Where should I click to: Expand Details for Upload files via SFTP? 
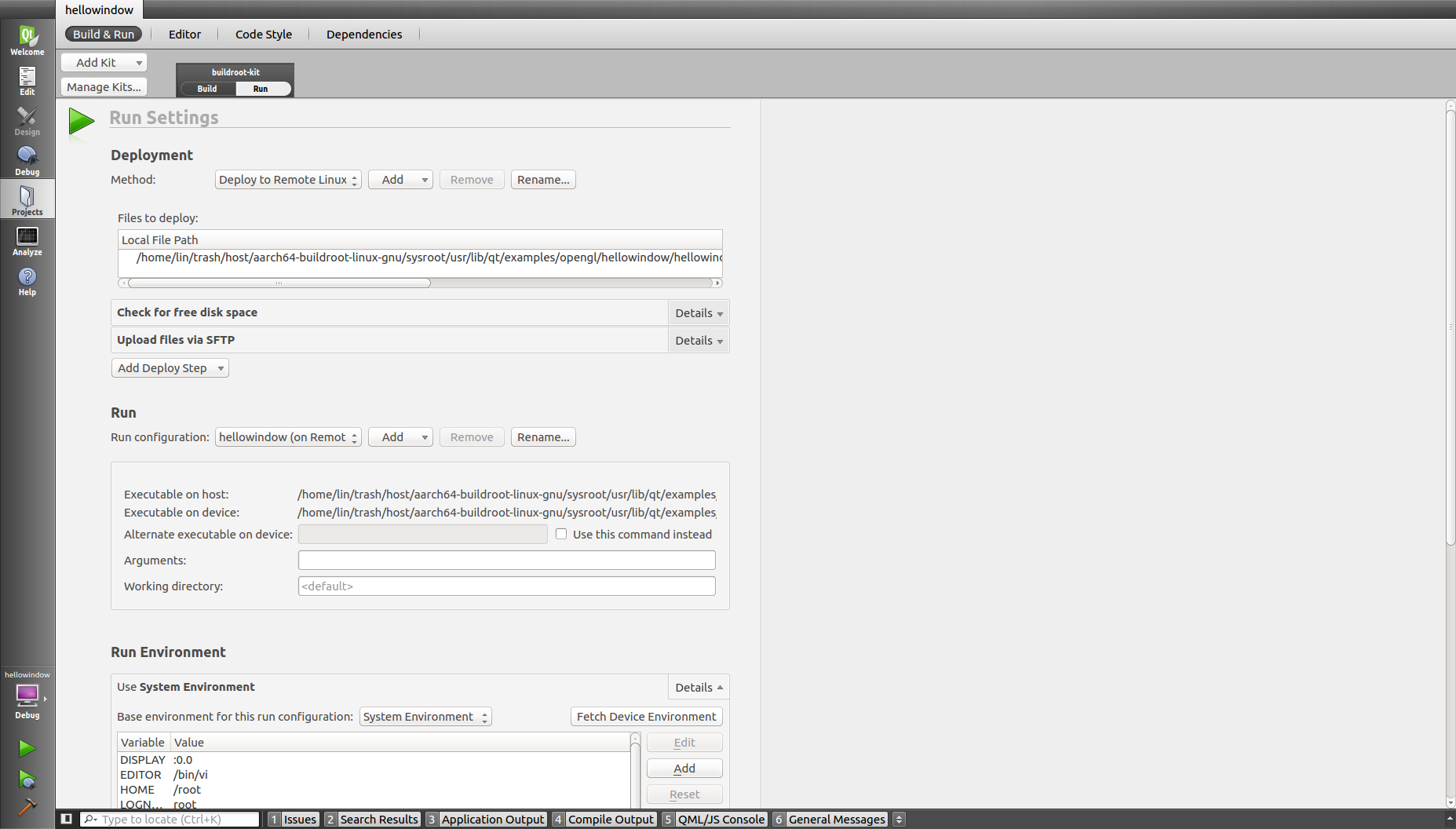pos(698,341)
